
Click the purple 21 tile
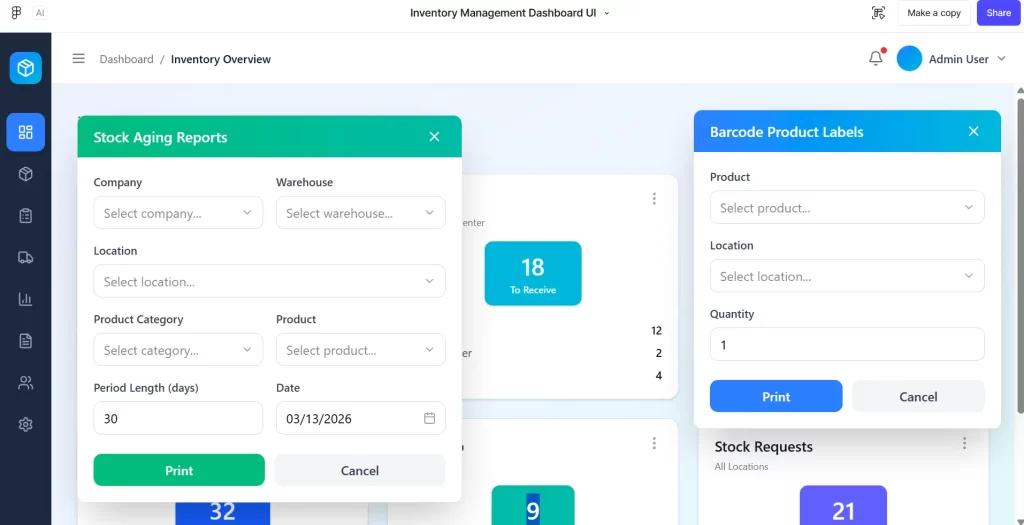[843, 505]
